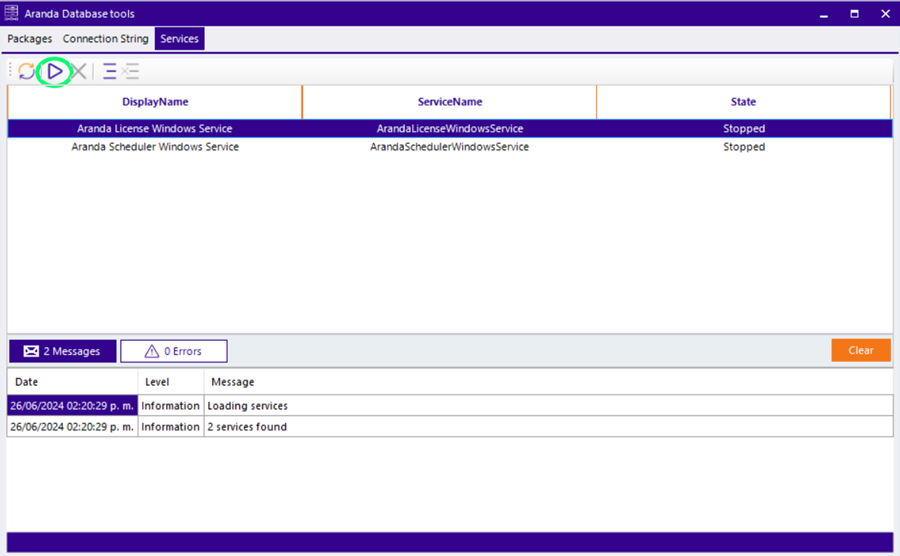Viewport: 900px width, 556px height.
Task: Clear the log with the Clear button
Action: pos(861,350)
